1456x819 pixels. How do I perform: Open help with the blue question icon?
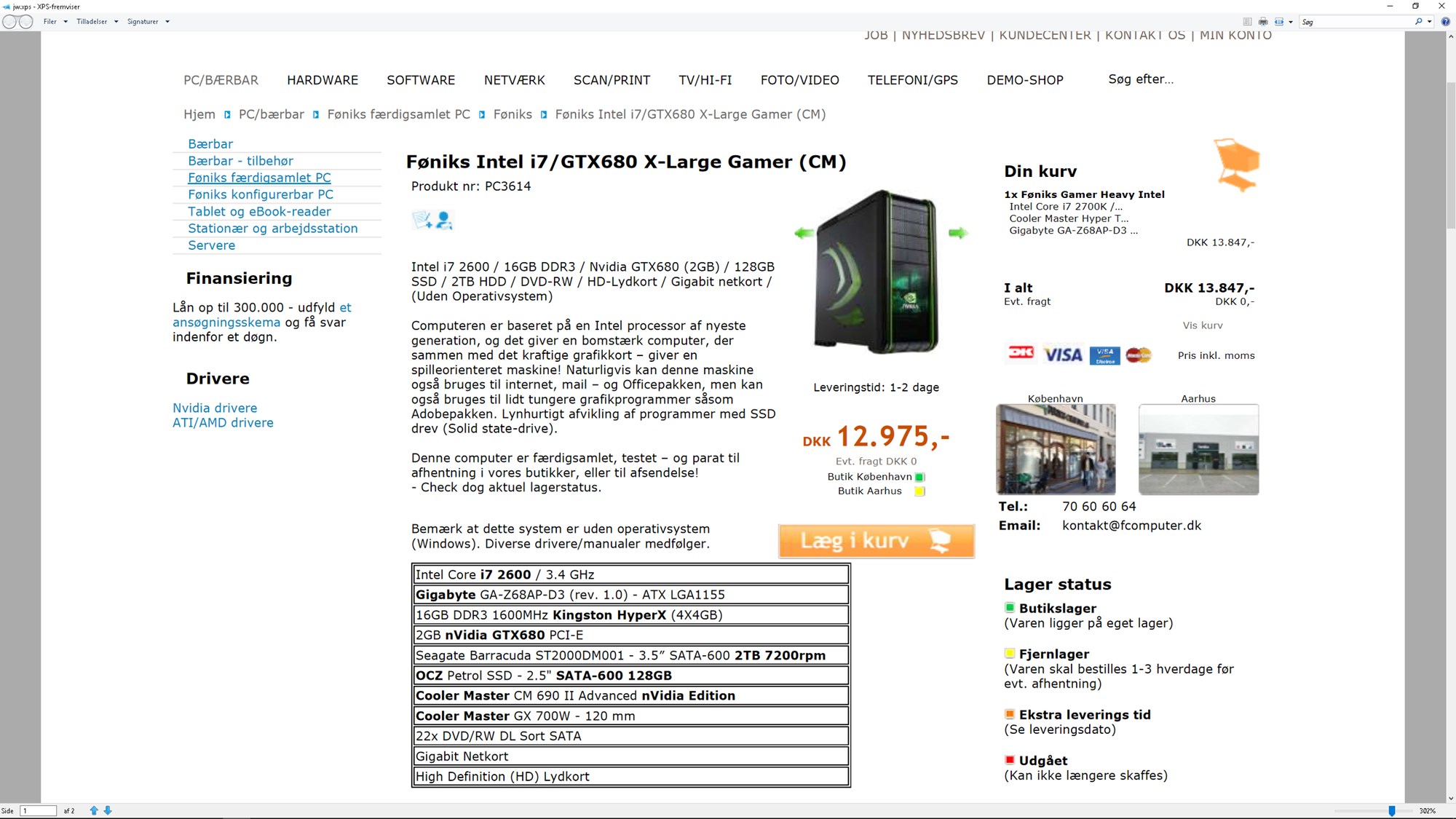coord(1446,22)
